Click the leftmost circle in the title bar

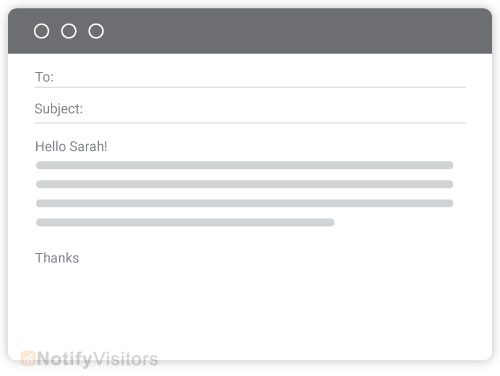[x=42, y=31]
